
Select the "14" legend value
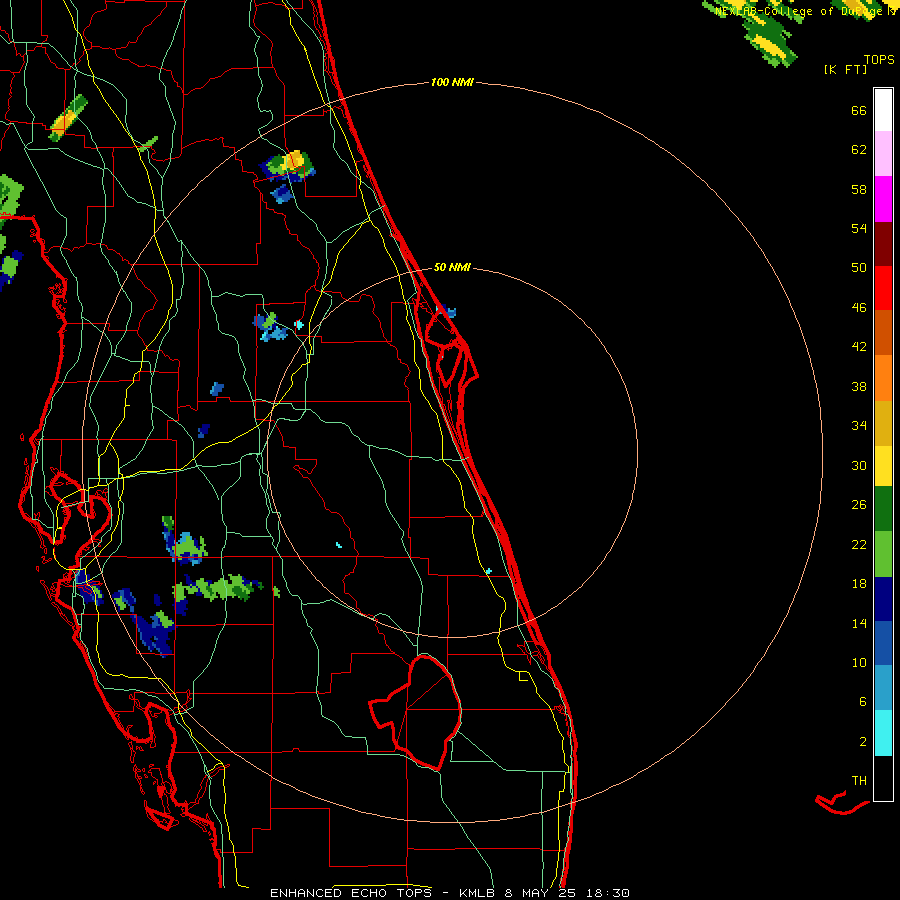click(859, 623)
